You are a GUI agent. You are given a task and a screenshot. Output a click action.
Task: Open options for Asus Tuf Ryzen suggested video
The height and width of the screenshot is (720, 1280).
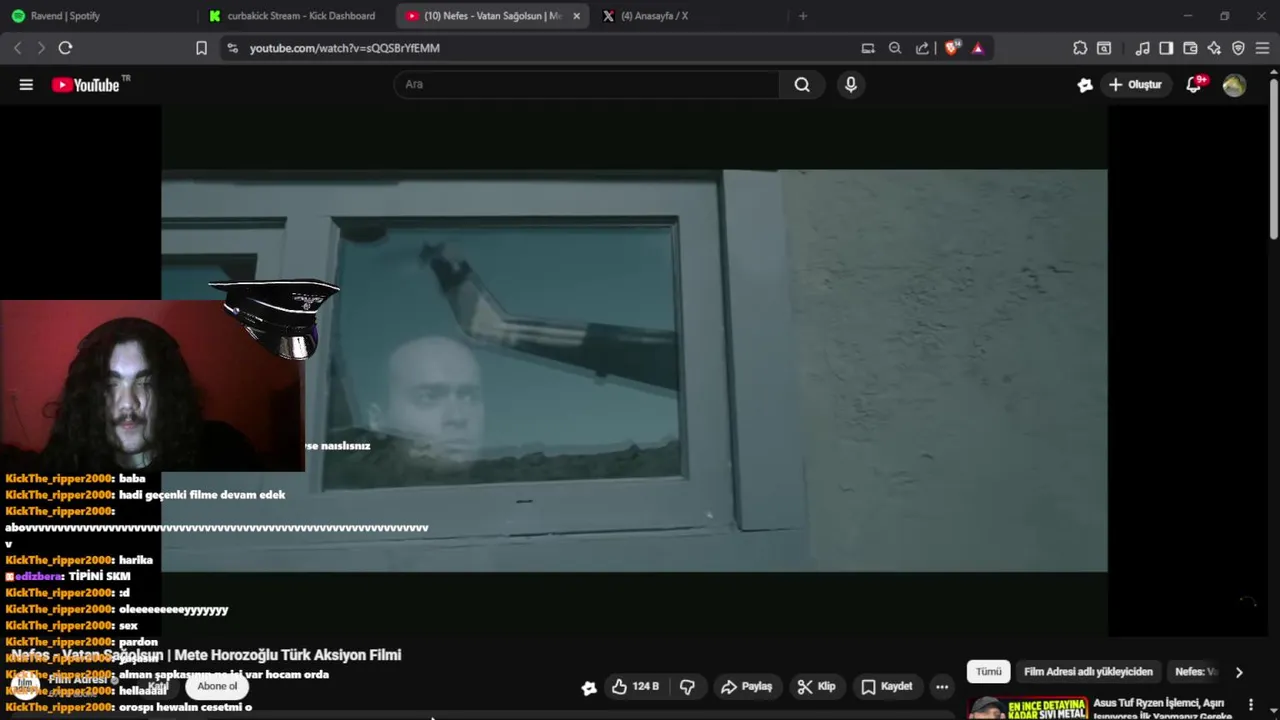point(1251,705)
